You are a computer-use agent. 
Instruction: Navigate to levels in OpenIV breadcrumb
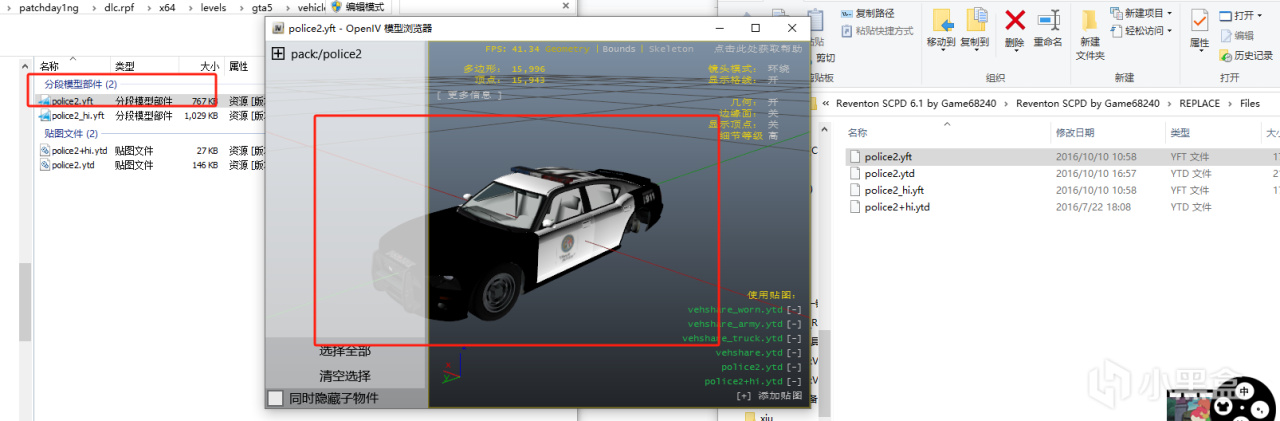(213, 7)
